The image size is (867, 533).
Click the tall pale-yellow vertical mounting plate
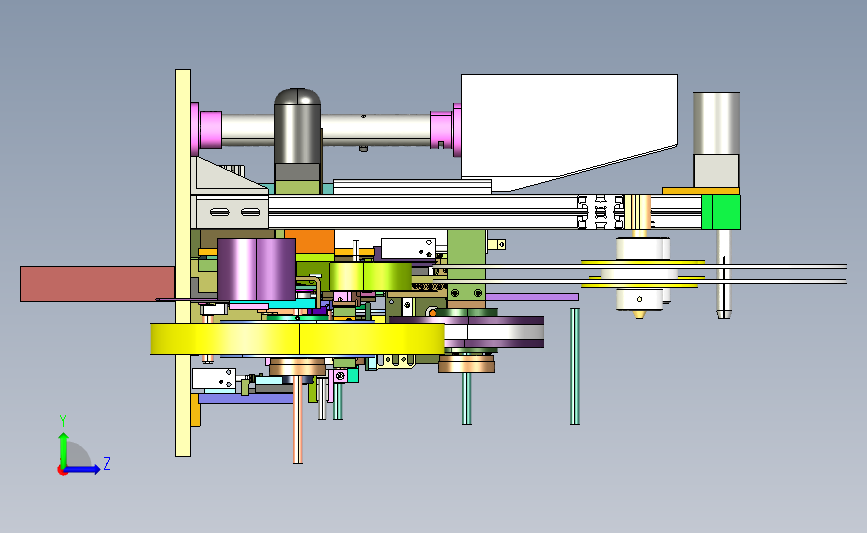pos(183,263)
